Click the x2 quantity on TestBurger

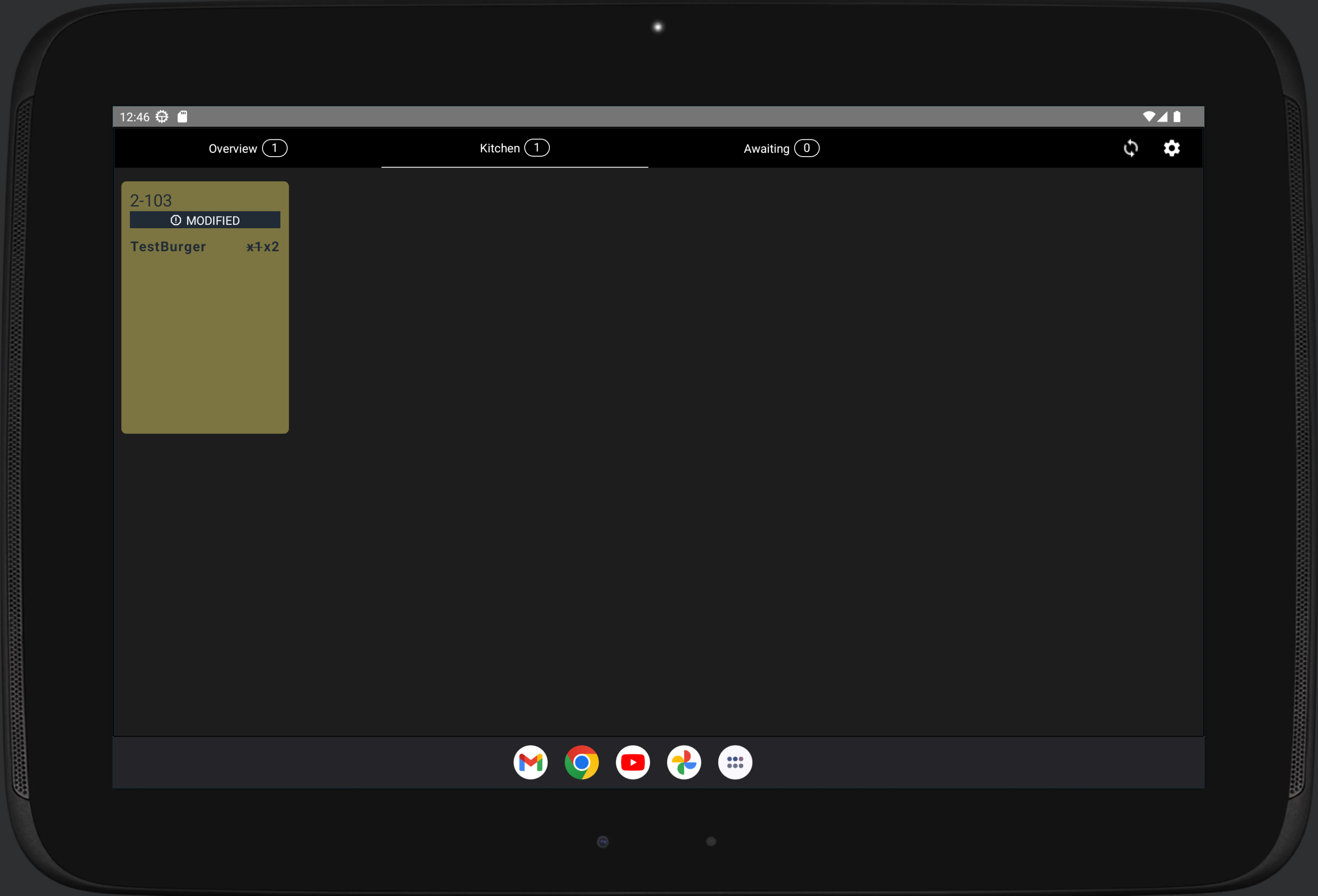(x=271, y=247)
